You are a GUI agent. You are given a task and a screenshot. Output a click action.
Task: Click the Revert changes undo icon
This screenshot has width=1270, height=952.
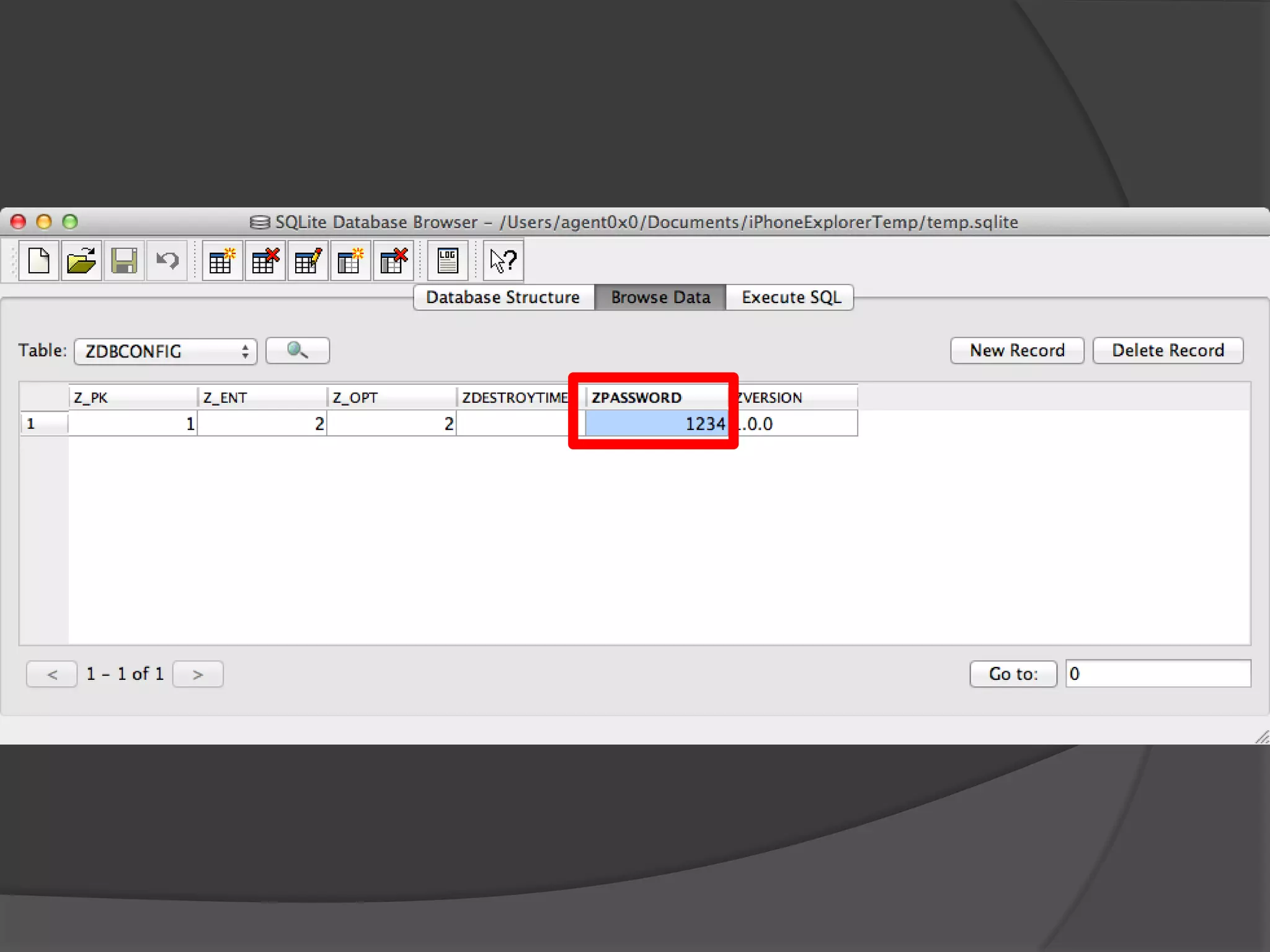click(x=167, y=261)
